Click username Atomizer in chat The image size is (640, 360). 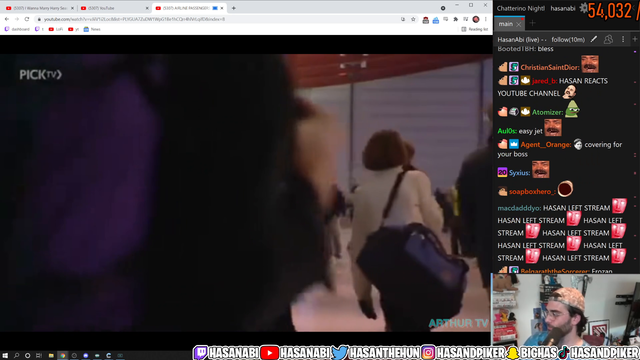[547, 112]
